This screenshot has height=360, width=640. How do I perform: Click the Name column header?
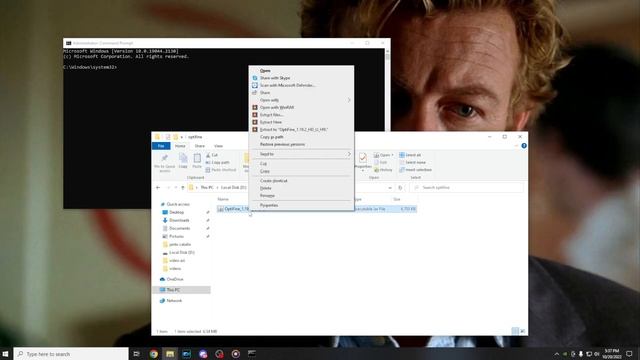(223, 199)
